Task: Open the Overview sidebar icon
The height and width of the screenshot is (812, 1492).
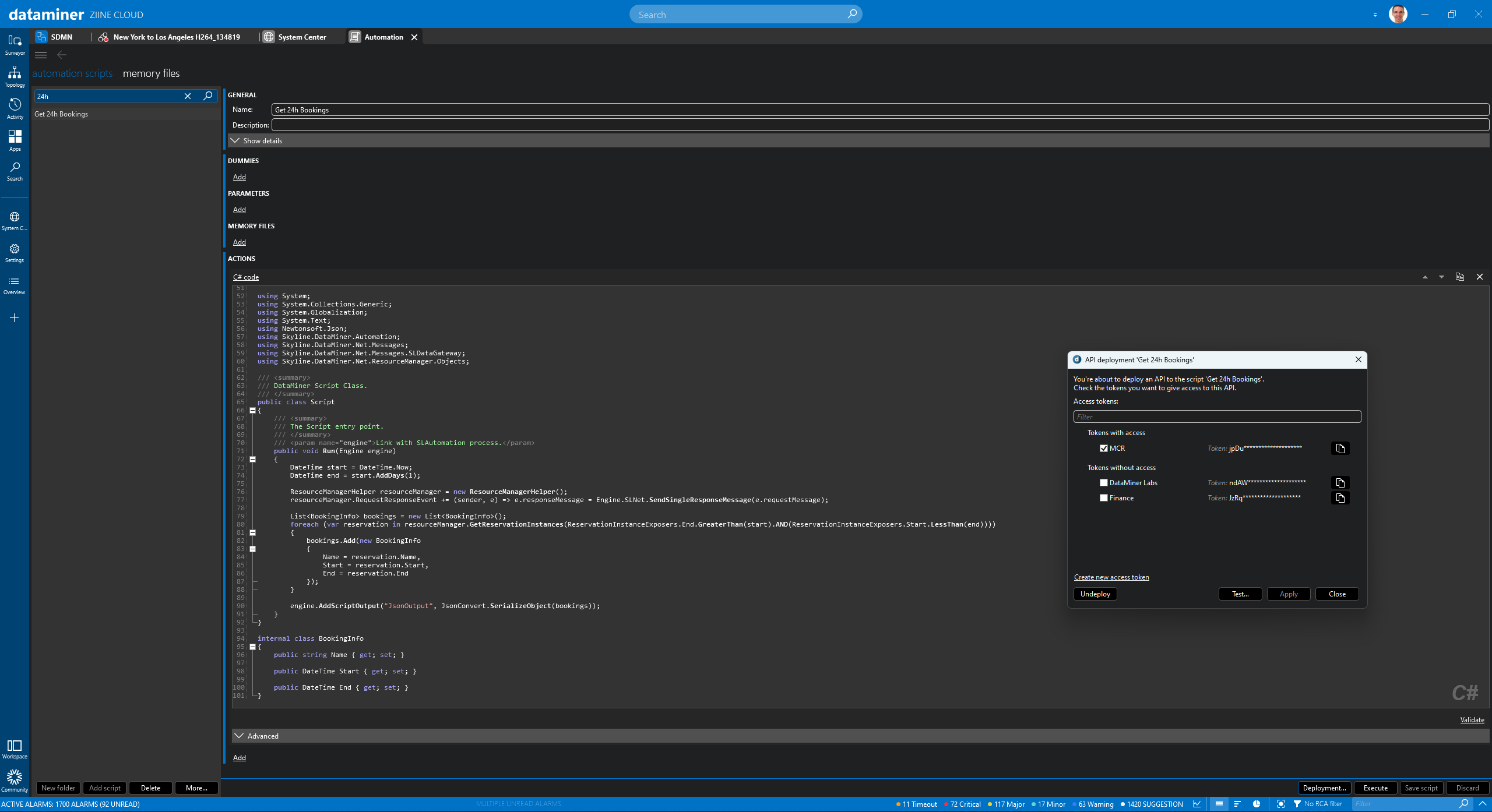Action: tap(15, 285)
